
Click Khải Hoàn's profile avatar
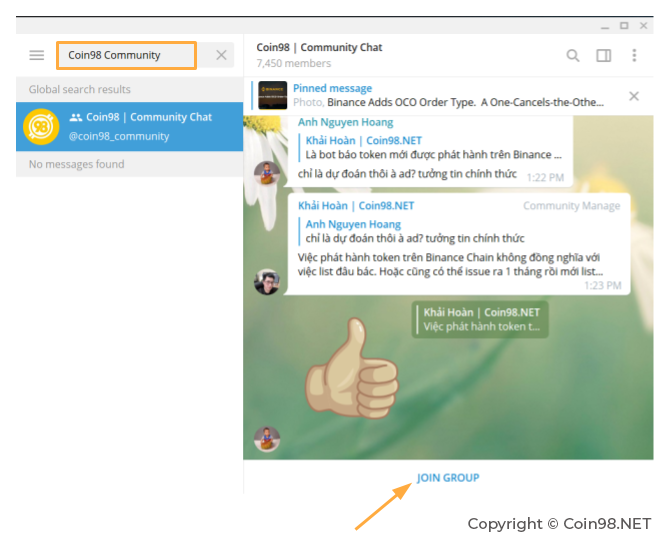[267, 282]
